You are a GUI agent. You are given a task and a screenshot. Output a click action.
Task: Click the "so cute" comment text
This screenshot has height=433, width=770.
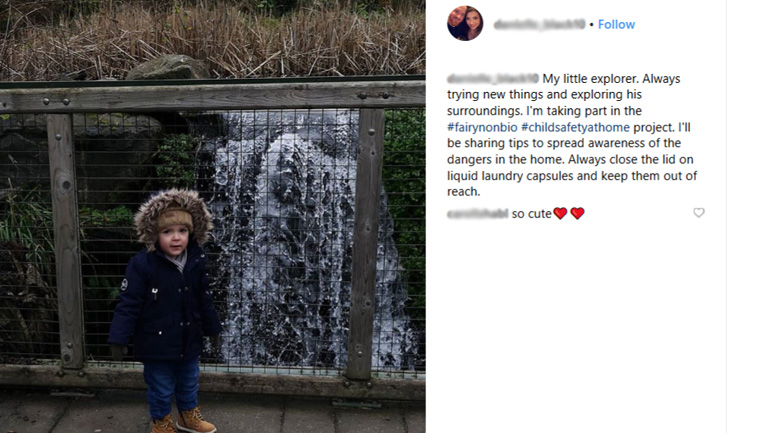tap(531, 214)
